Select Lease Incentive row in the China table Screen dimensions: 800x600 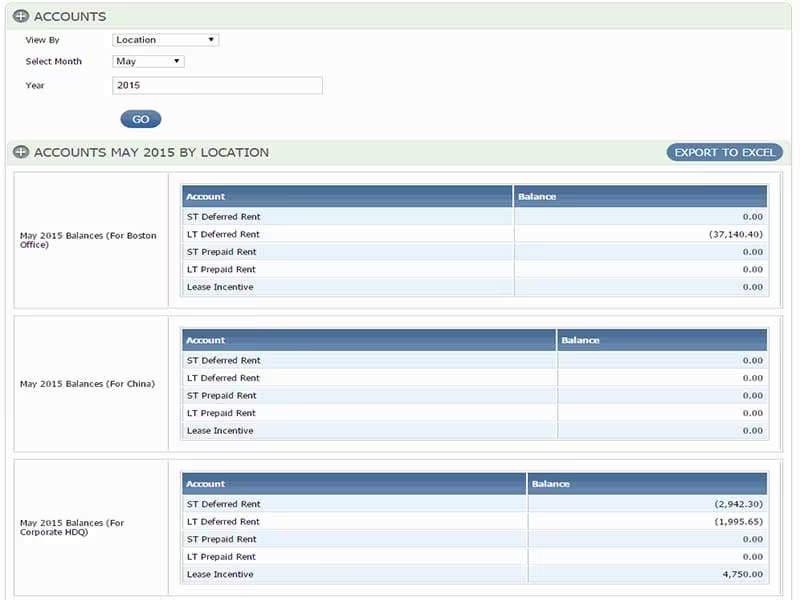474,431
